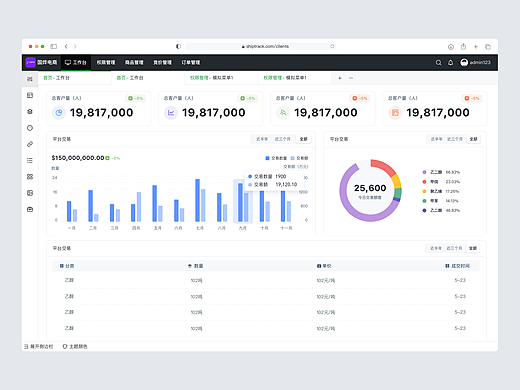Reload page via address bar refresh icon
The height and width of the screenshot is (390, 520).
pos(332,46)
